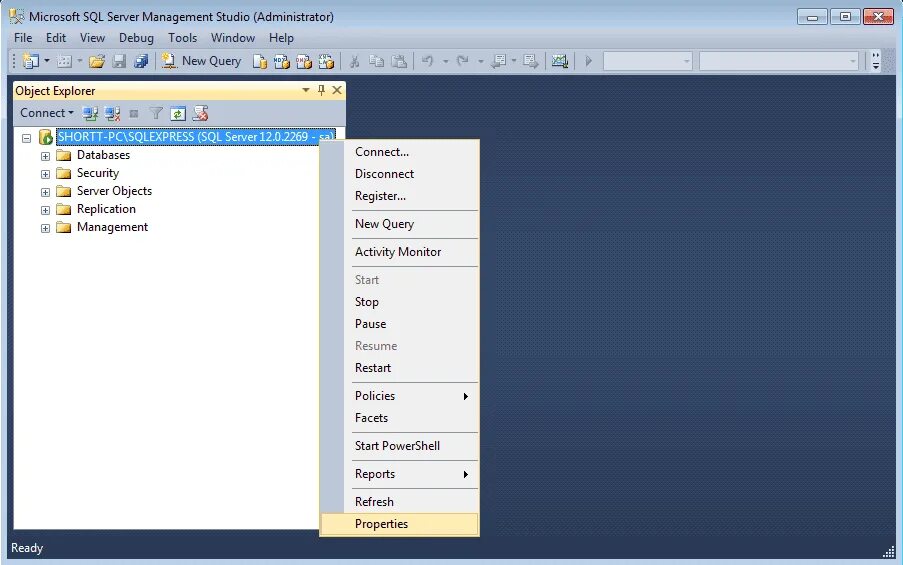
Task: Open the Help menu
Action: 281,38
